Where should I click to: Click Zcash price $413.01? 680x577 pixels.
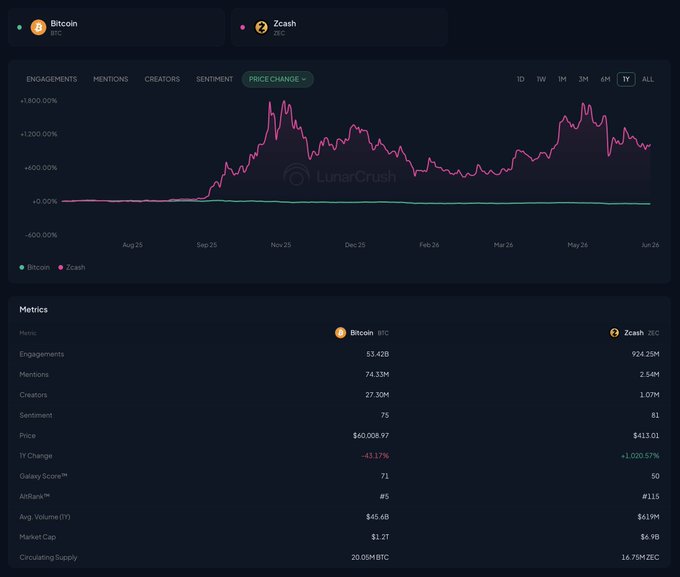pyautogui.click(x=646, y=436)
